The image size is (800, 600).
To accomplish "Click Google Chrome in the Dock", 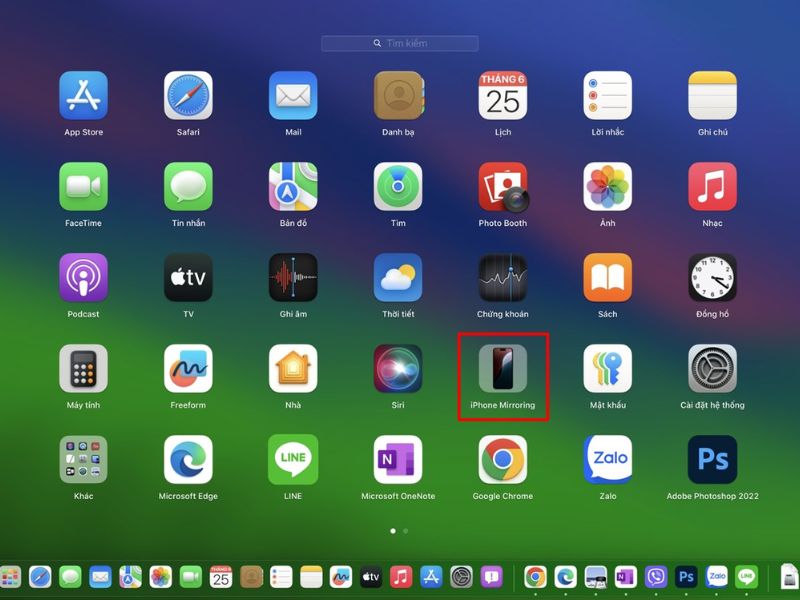I will 535,577.
